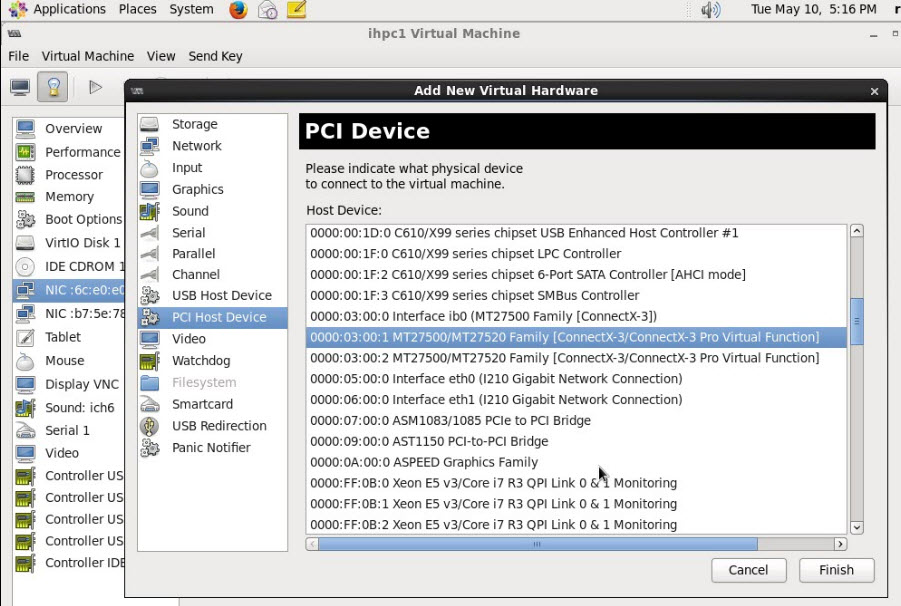Image resolution: width=901 pixels, height=606 pixels.
Task: Cancel the Add New Virtual Hardware dialog
Action: click(748, 570)
